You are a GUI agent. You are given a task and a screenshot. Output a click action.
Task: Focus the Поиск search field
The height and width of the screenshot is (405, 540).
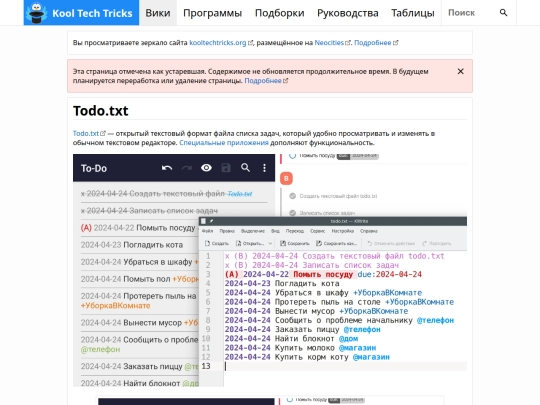[x=470, y=13]
